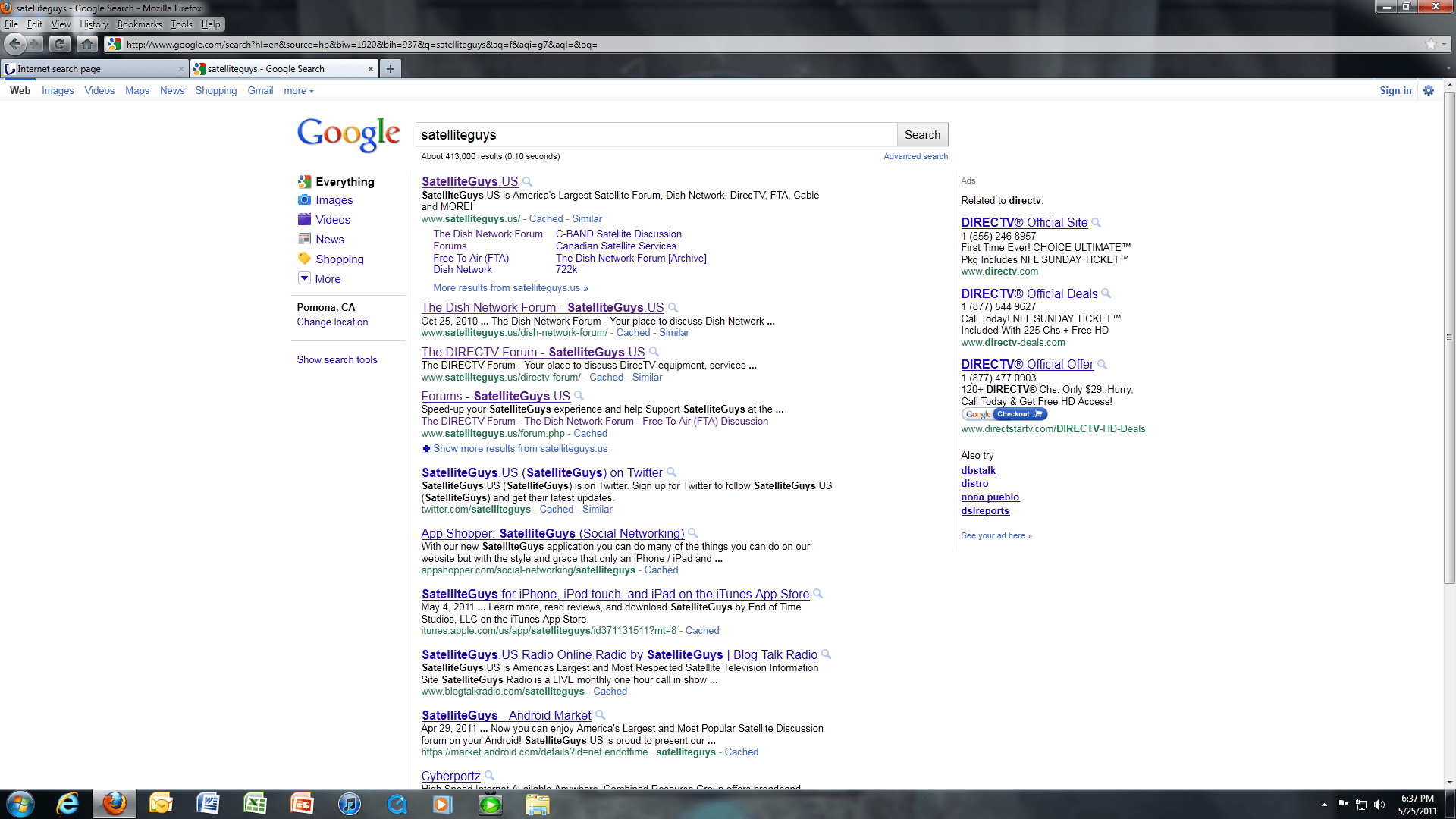1456x819 pixels.
Task: Open the File menu
Action: (x=11, y=24)
